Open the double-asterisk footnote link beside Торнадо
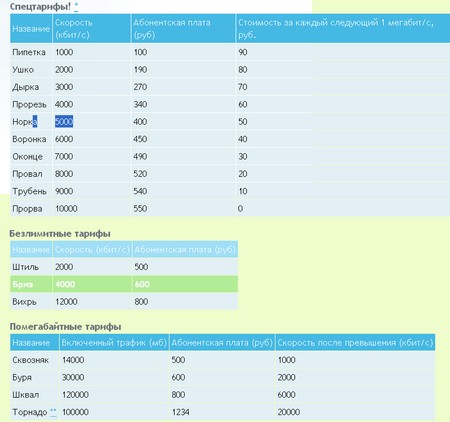 pyautogui.click(x=53, y=412)
